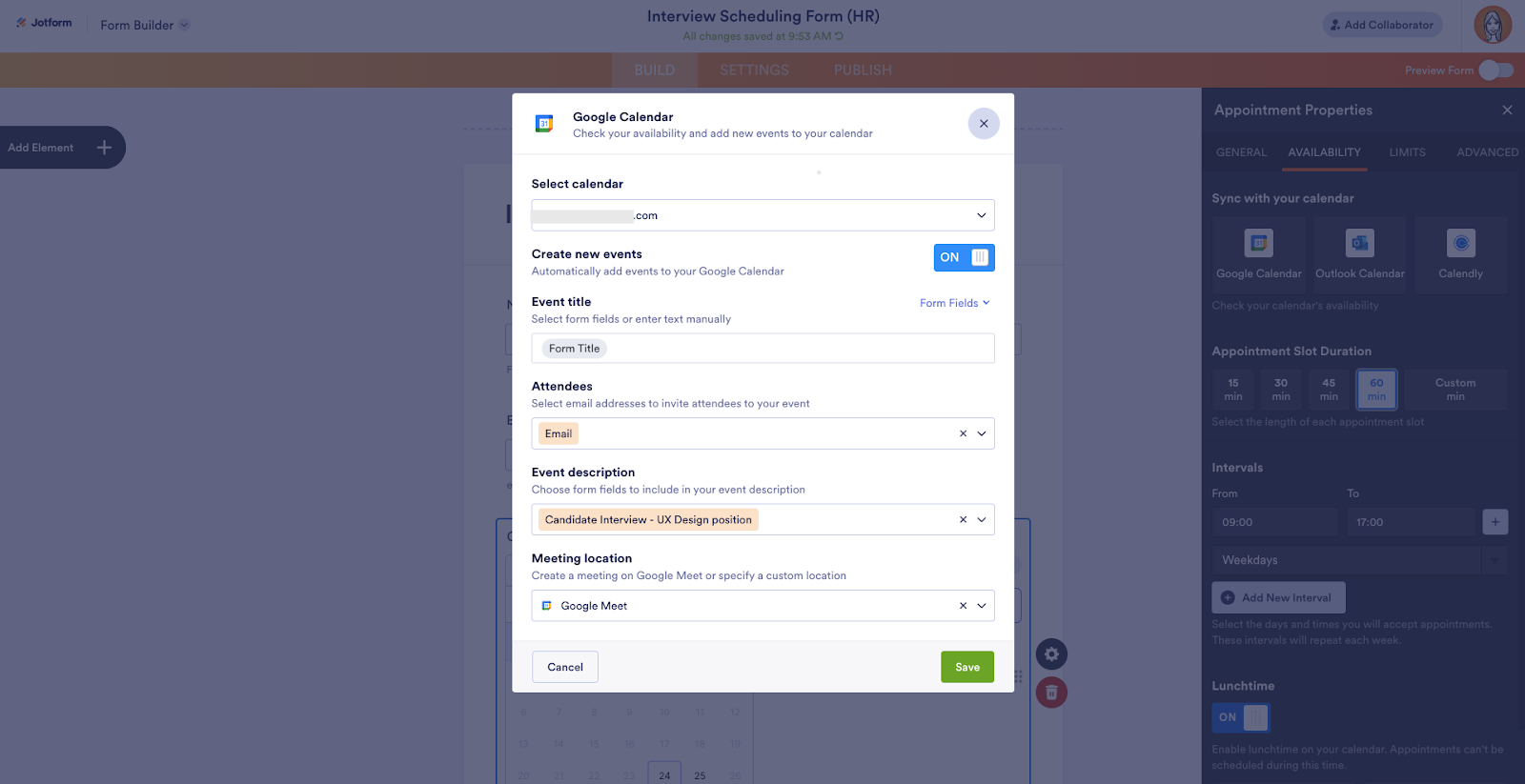Click the green Save button

click(x=966, y=667)
